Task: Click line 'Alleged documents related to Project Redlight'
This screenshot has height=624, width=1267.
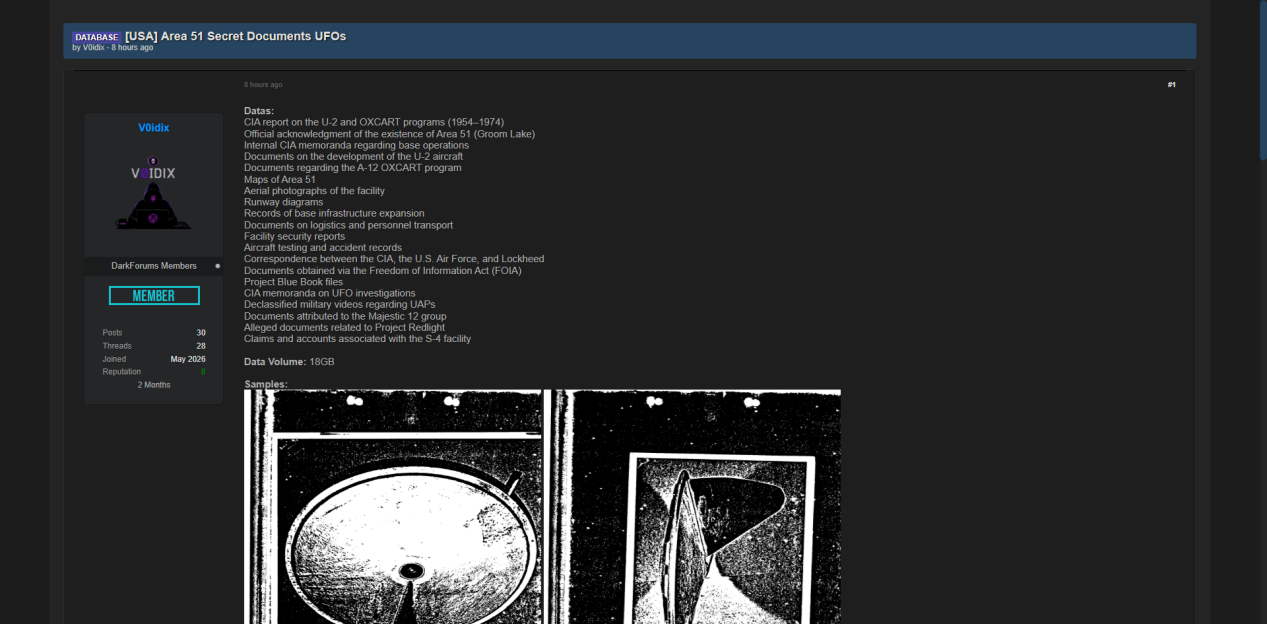Action: 345,327
